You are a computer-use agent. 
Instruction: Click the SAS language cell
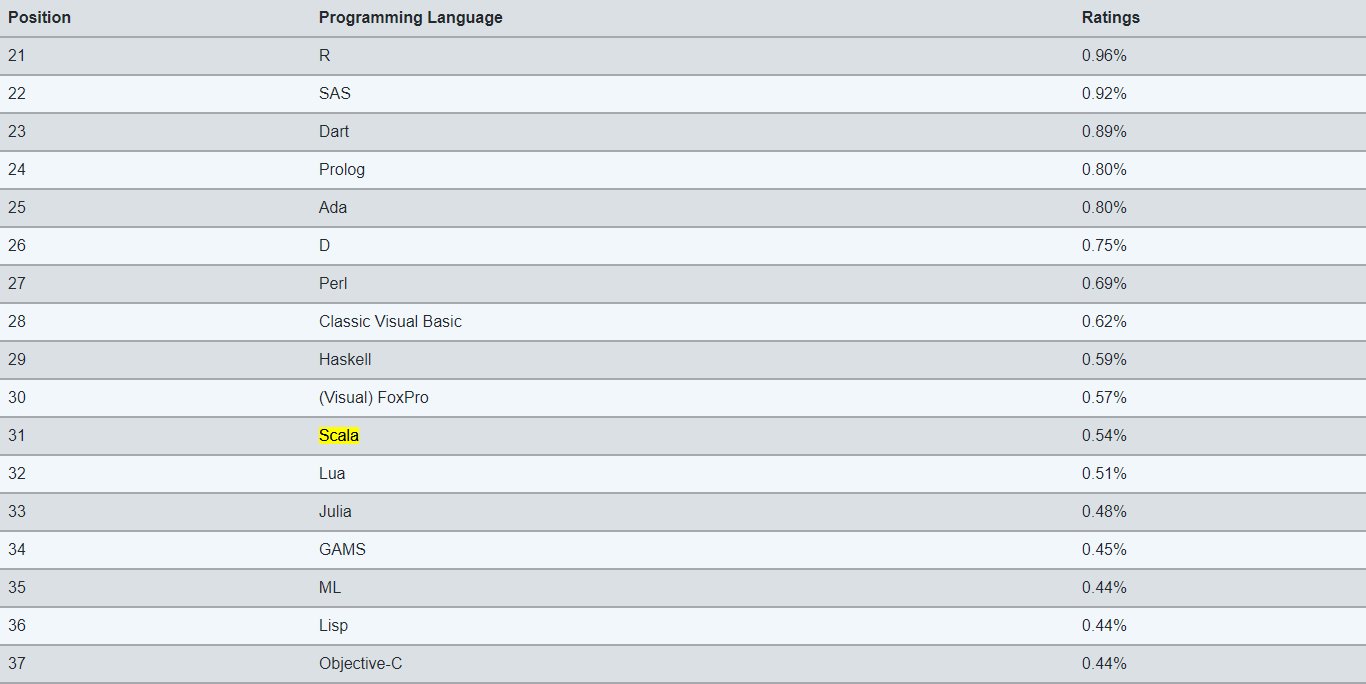pyautogui.click(x=335, y=94)
